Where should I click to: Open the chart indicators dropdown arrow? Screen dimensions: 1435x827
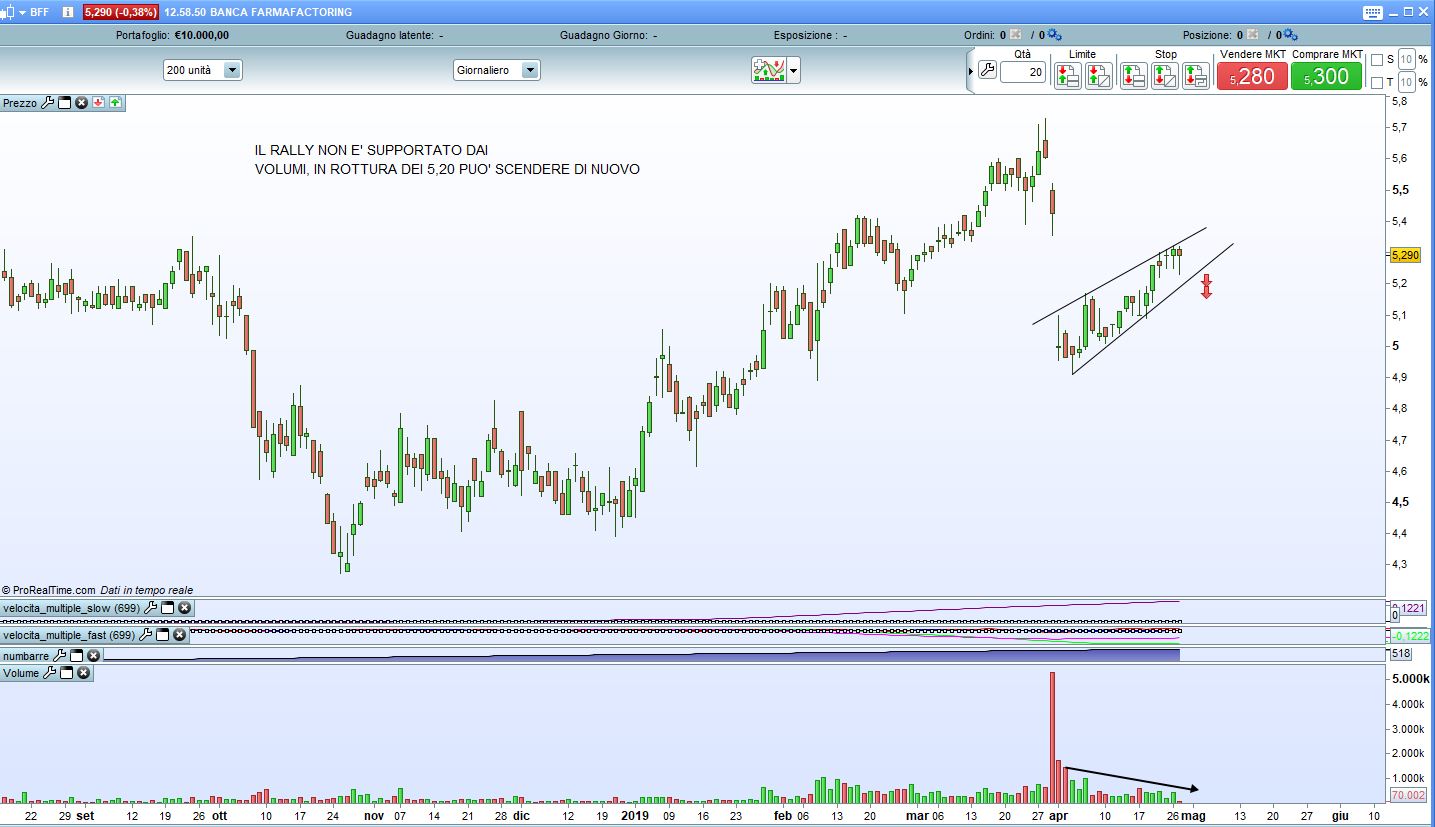[794, 70]
